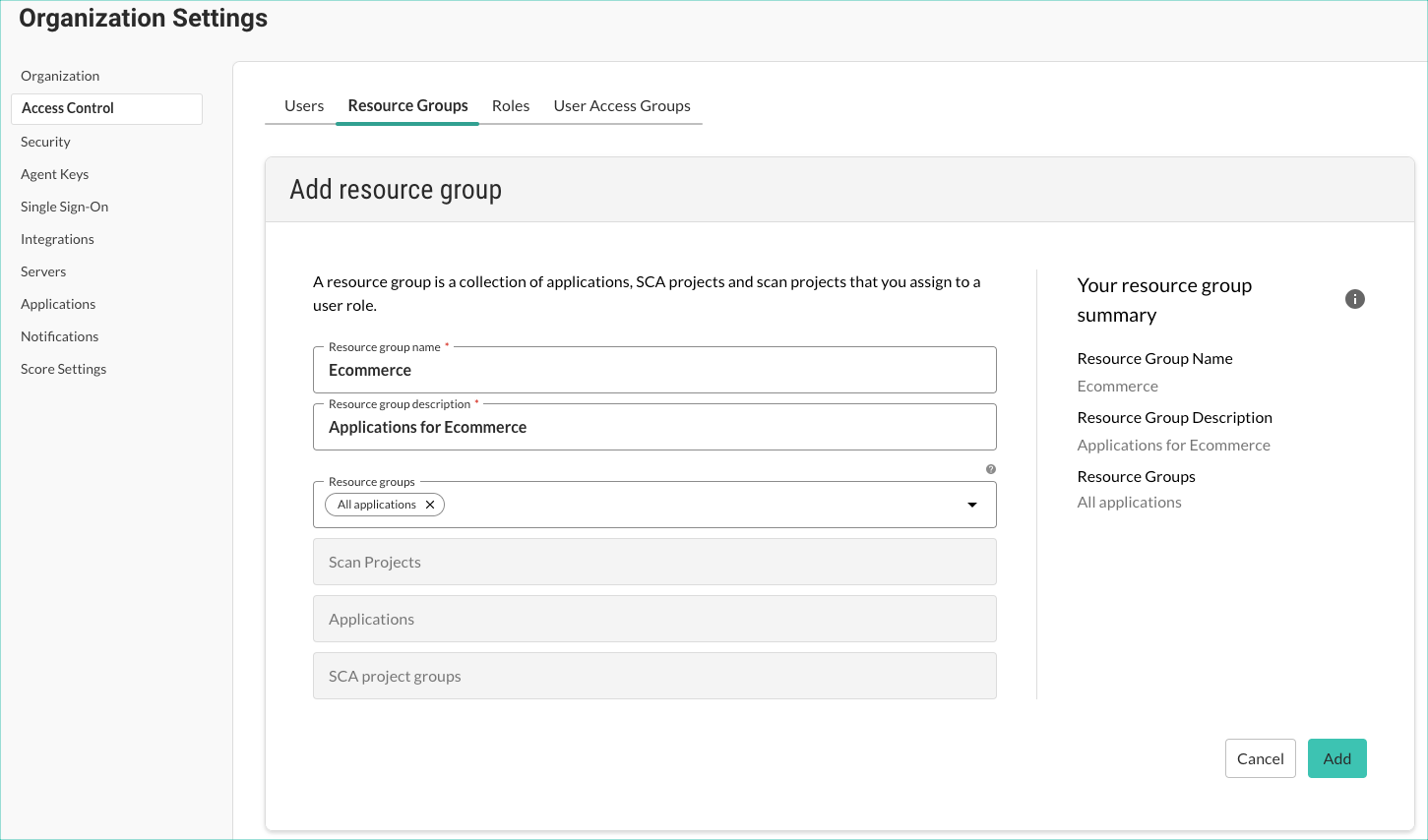
Task: Click the Add resource group heading
Action: (396, 189)
